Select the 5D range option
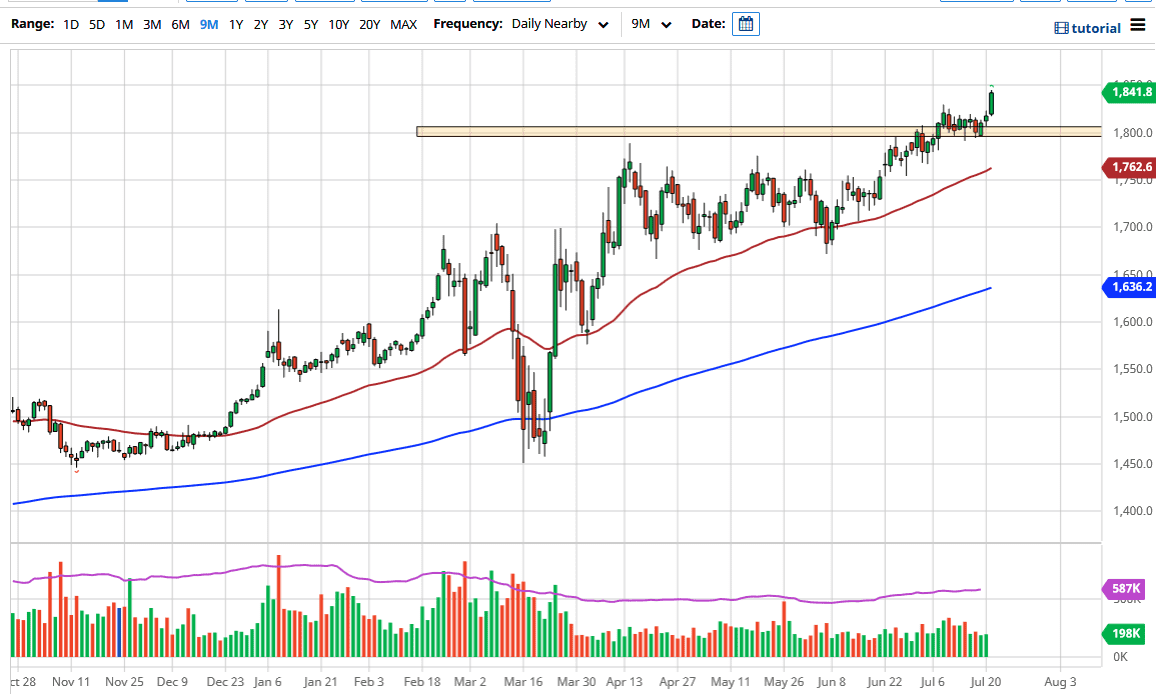 pos(97,24)
